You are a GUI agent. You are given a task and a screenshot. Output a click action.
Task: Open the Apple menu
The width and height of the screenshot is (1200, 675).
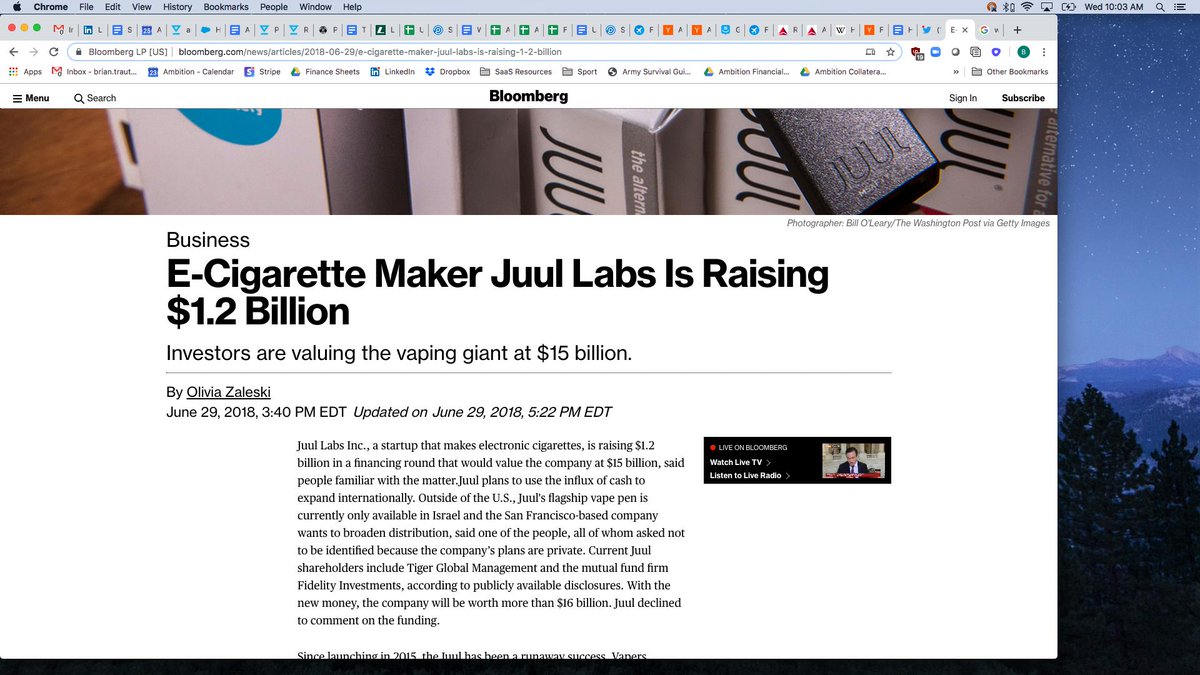[x=16, y=7]
